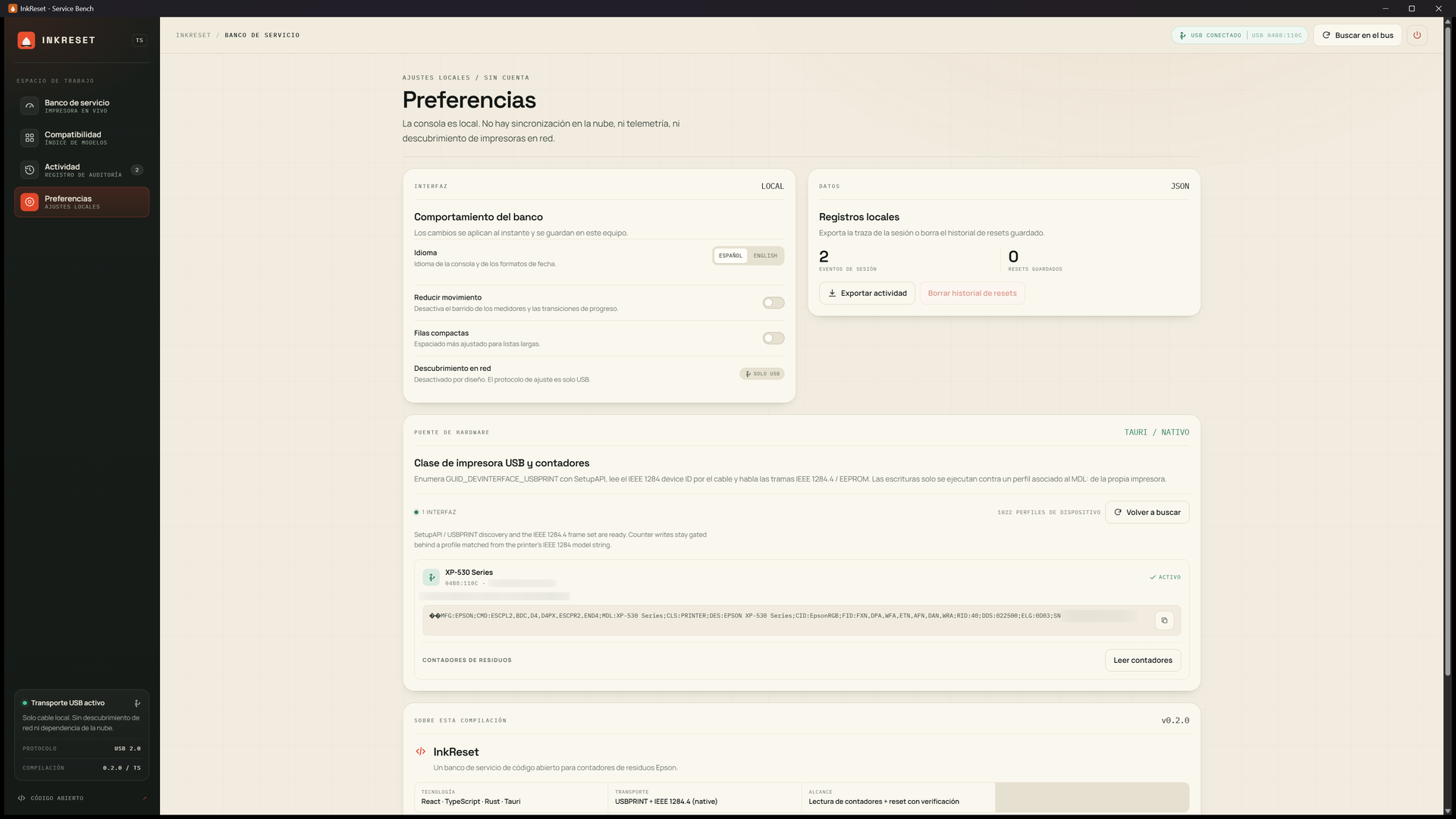
Task: Toggle Reducir movimiento switch
Action: 773,303
